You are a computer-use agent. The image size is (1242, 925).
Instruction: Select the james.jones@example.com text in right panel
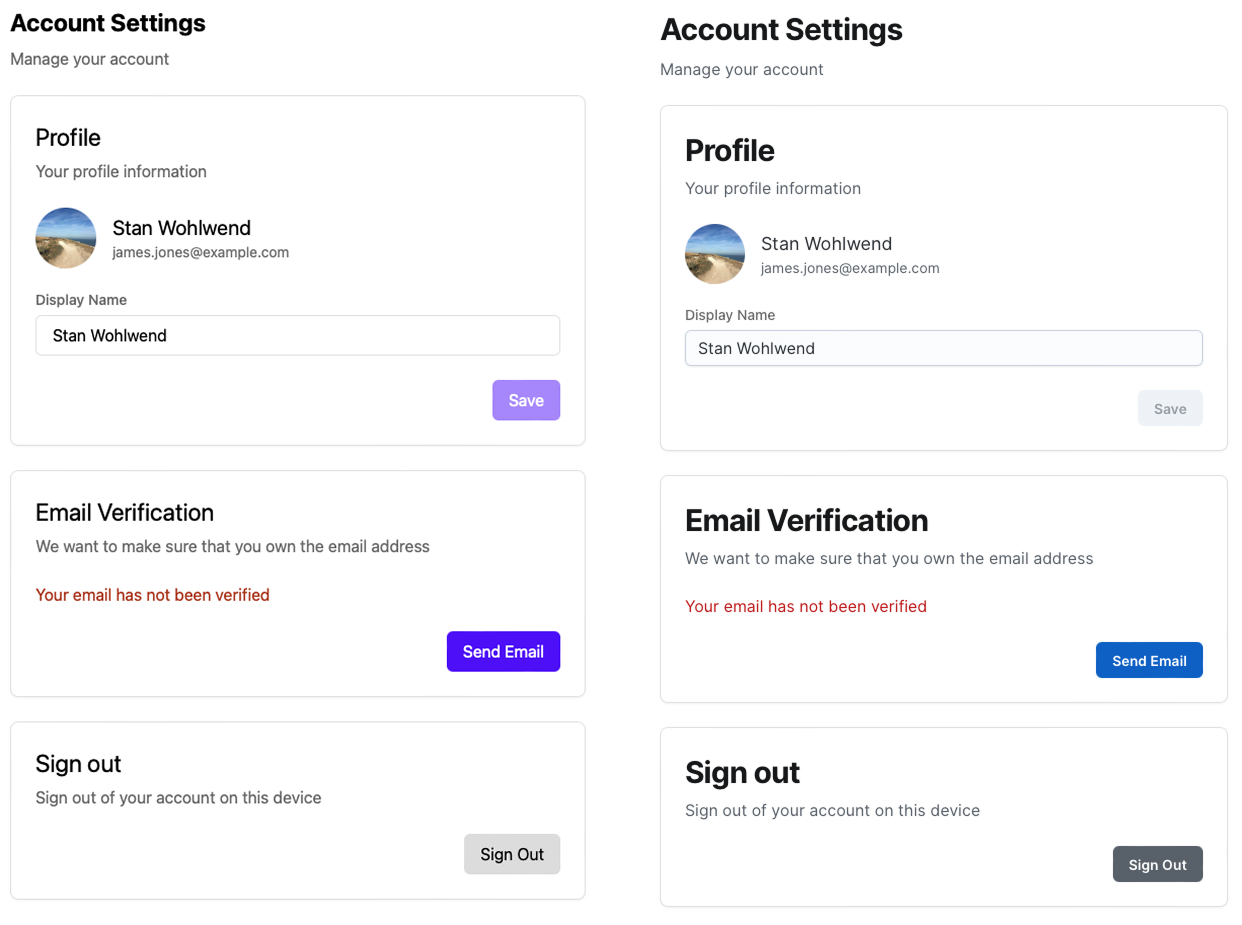(850, 268)
